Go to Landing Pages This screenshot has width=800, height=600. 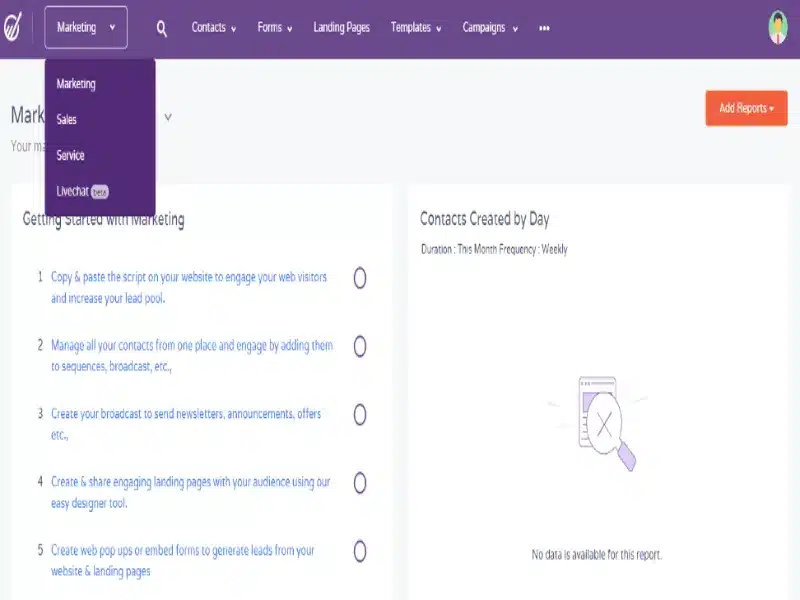[x=341, y=28]
